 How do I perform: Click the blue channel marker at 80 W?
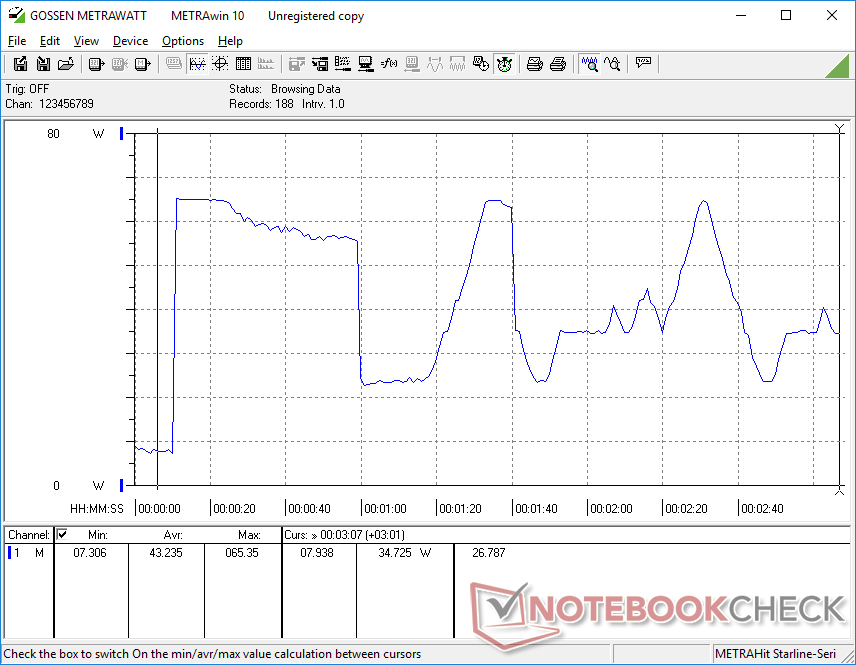point(121,133)
